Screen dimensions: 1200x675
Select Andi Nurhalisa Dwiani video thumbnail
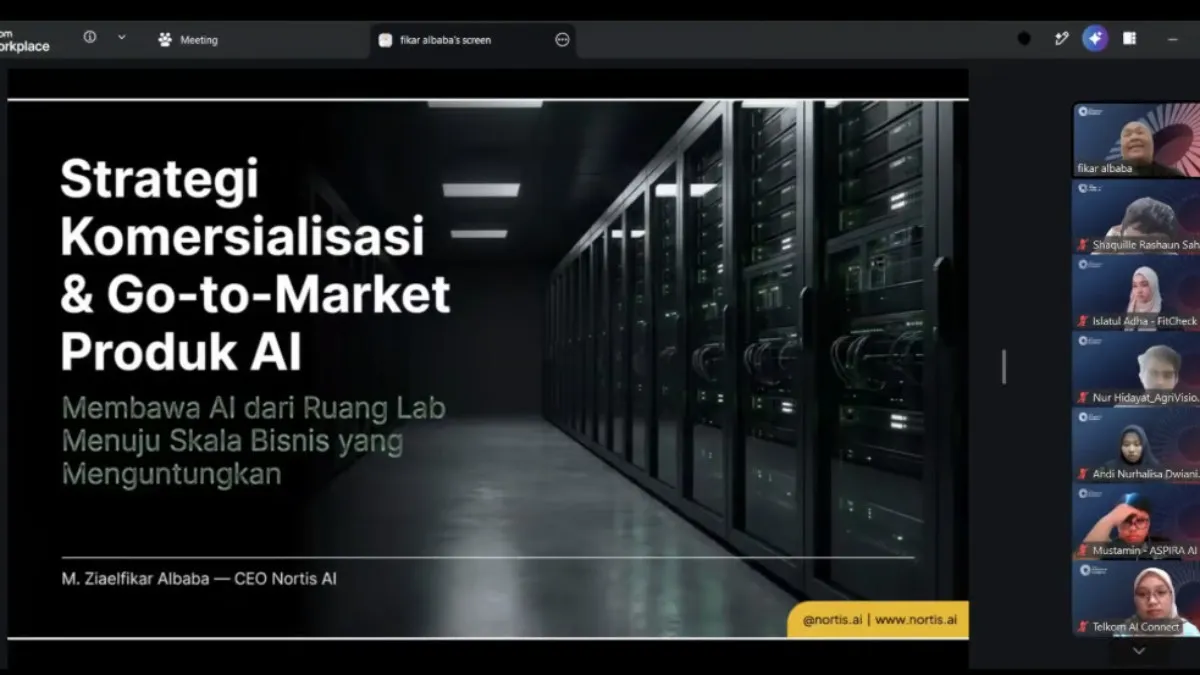click(x=1136, y=444)
